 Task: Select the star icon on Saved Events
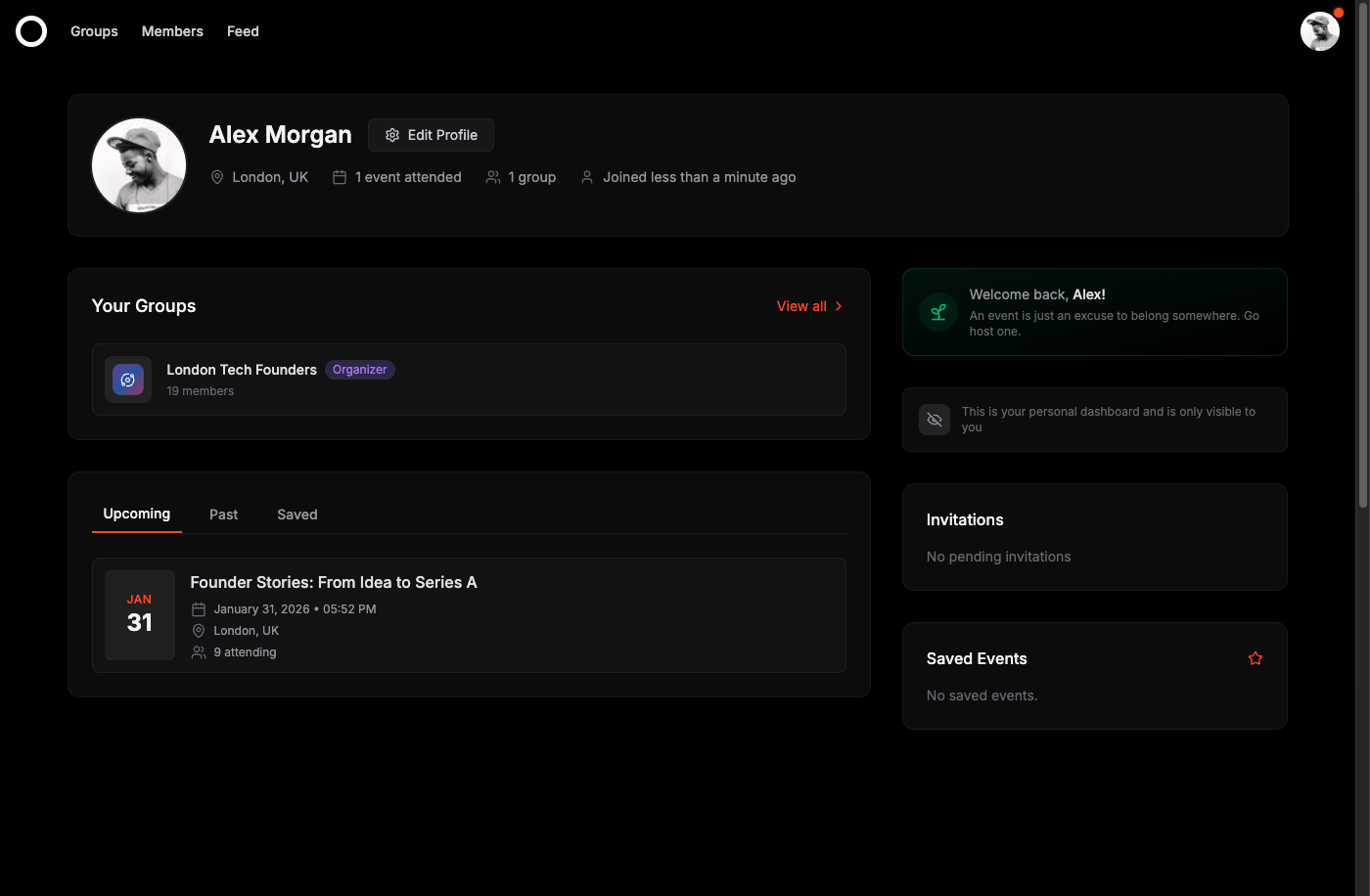1255,658
